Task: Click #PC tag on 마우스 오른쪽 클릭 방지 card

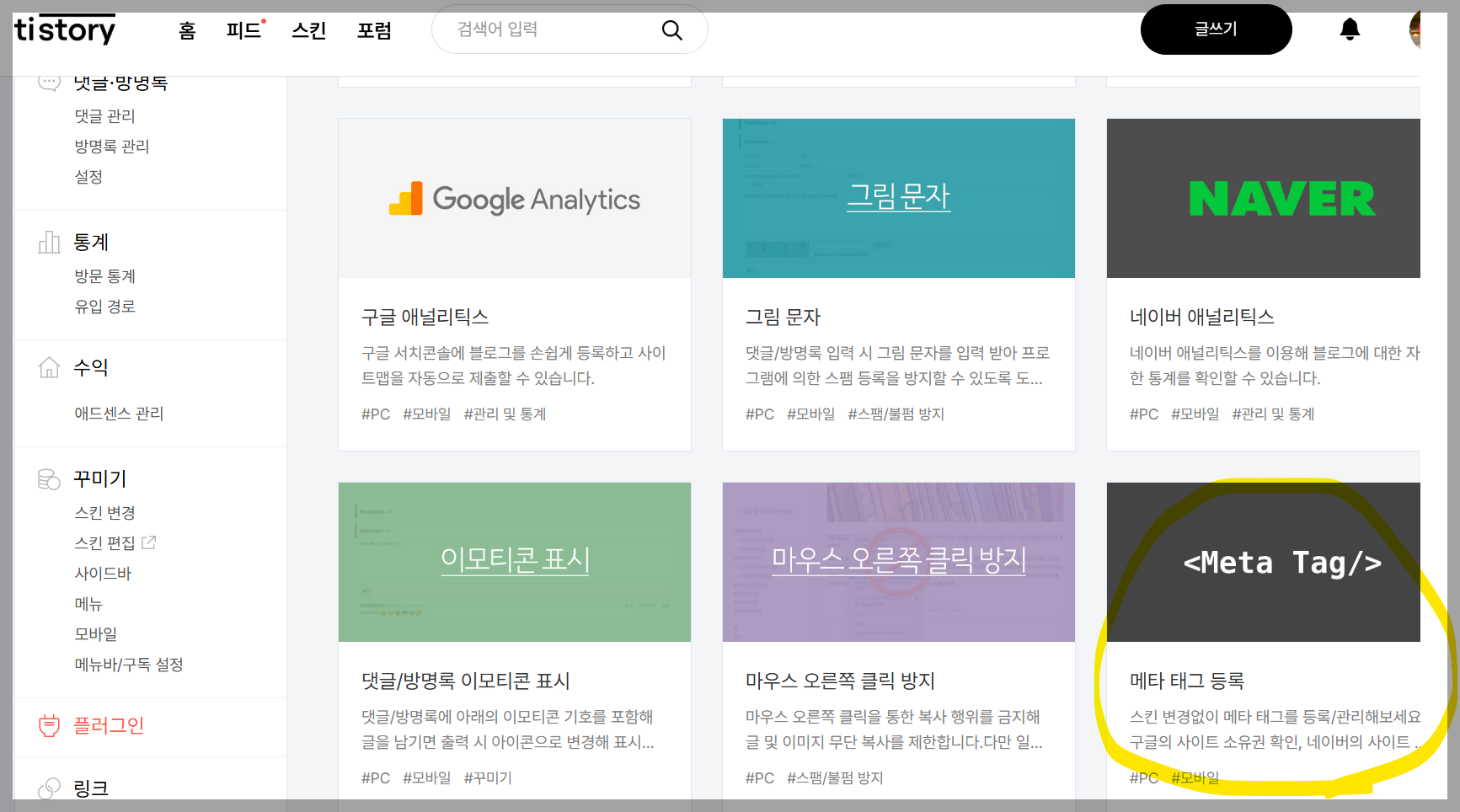Action: (x=760, y=778)
